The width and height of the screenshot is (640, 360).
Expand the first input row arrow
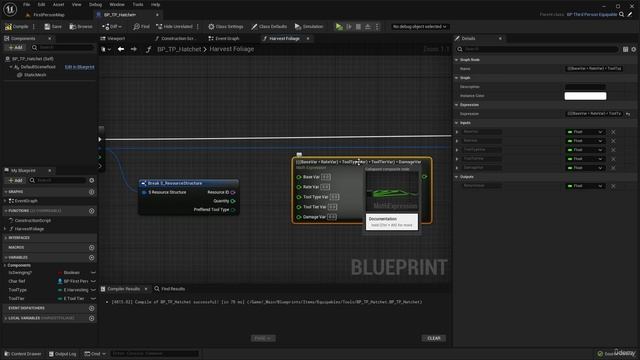(x=457, y=132)
